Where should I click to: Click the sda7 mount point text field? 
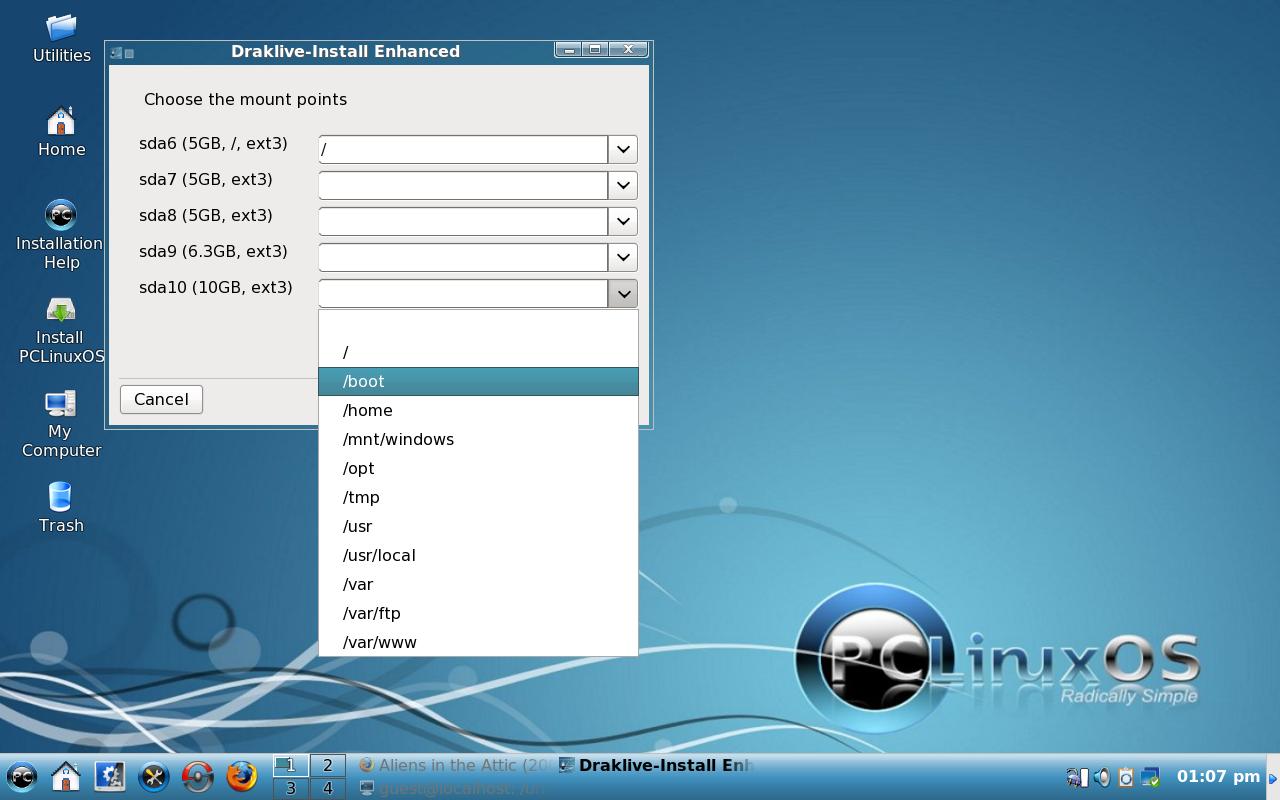463,185
